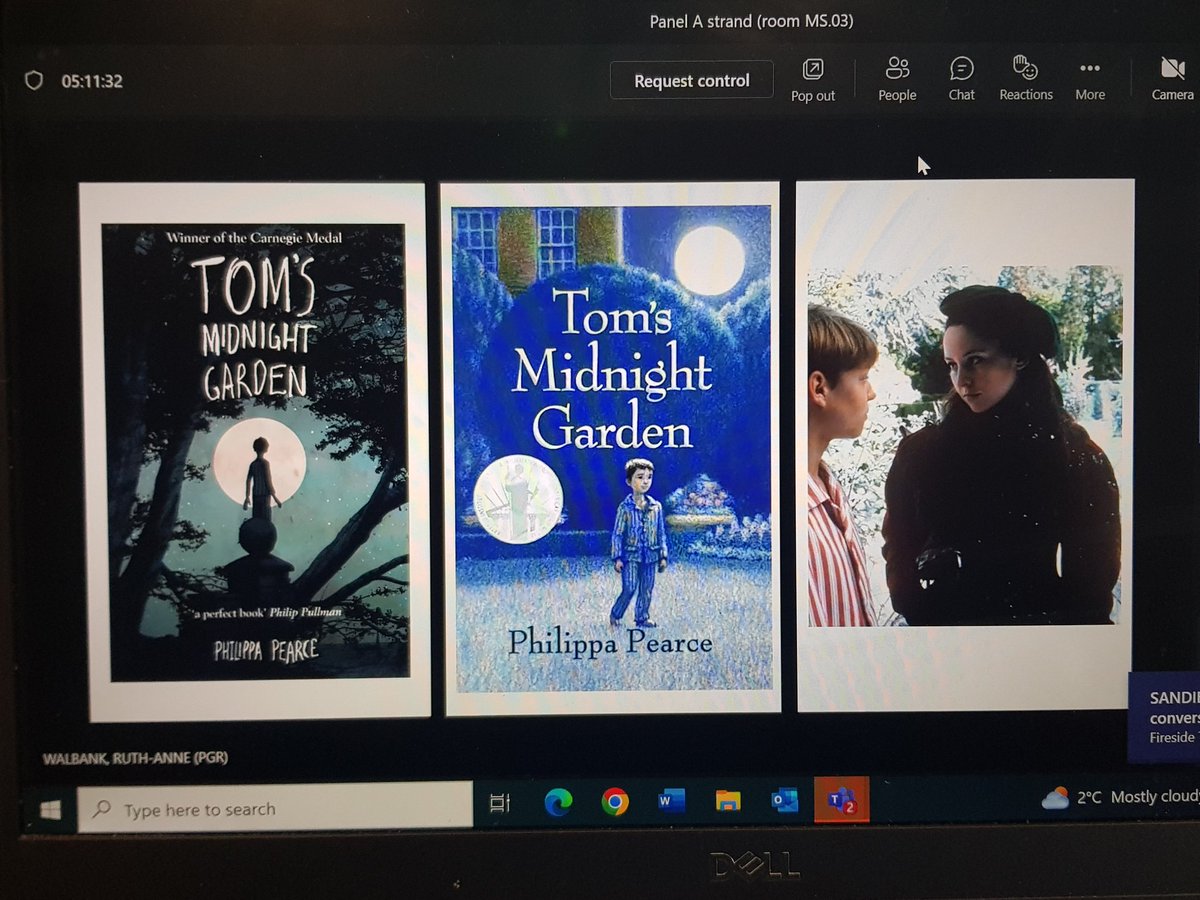
Task: Launch Google Chrome from the taskbar
Action: 614,801
